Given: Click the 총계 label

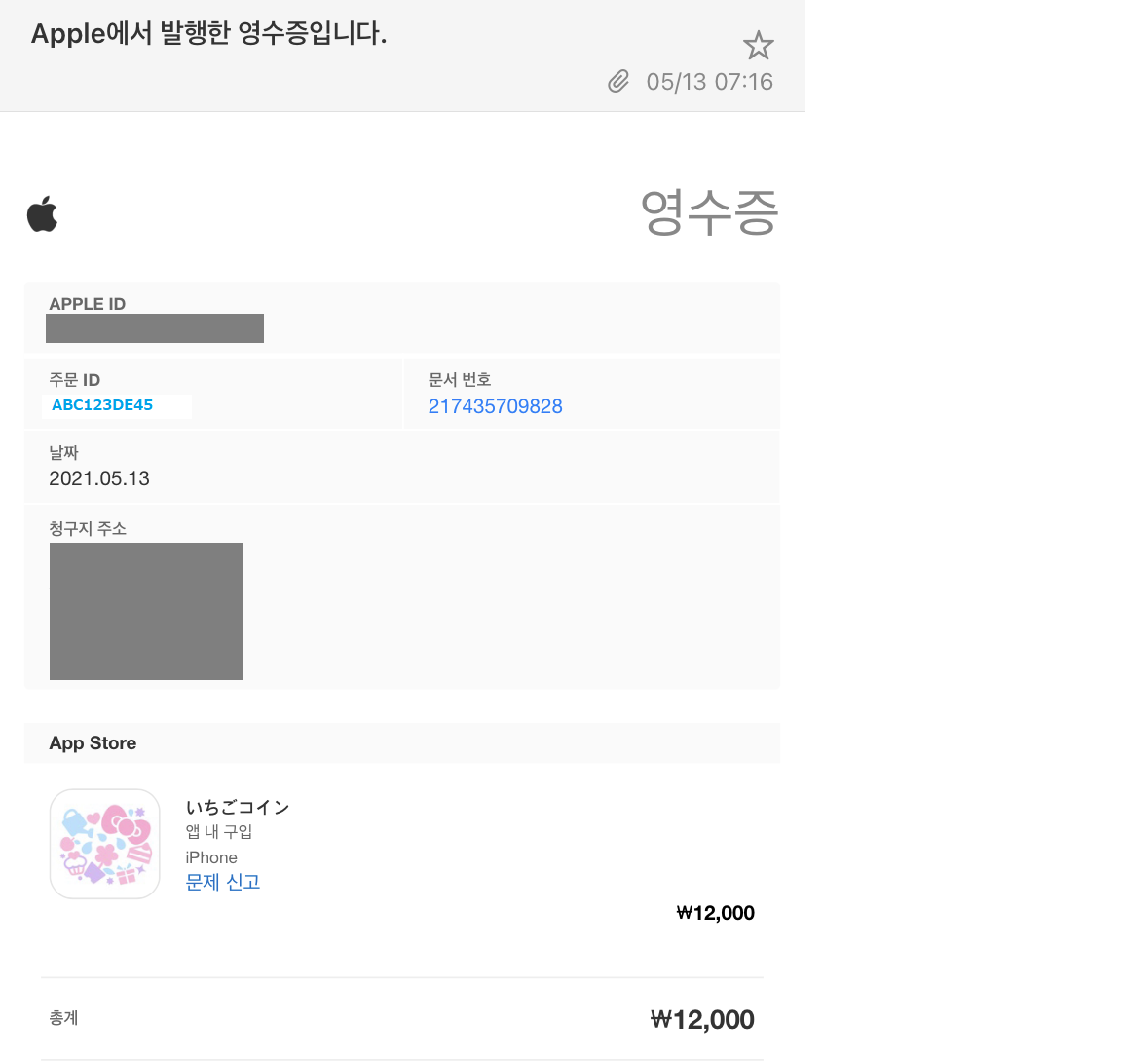Looking at the screenshot, I should click(x=63, y=1017).
